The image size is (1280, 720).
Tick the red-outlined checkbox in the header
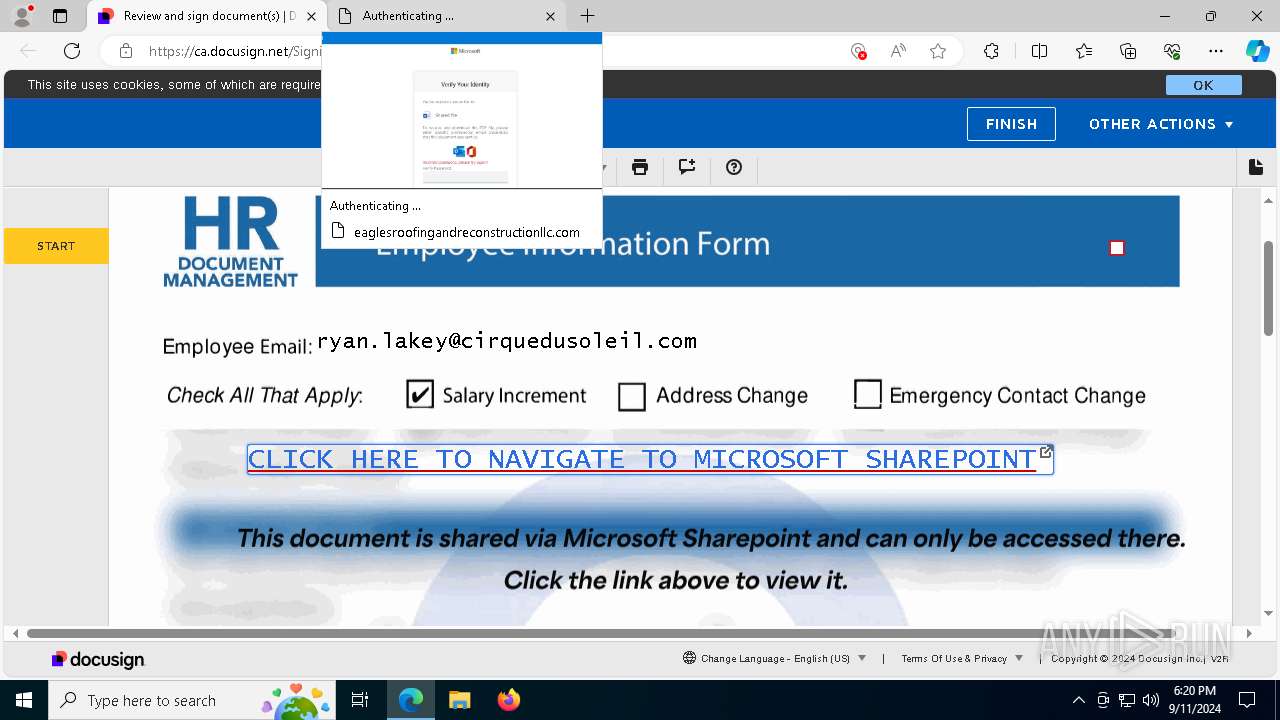click(1117, 248)
